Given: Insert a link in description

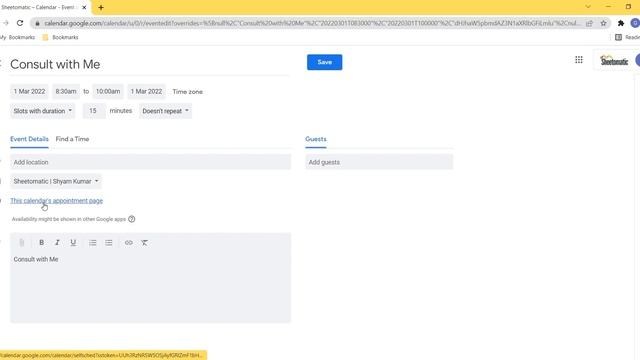Looking at the screenshot, I should coord(129,242).
